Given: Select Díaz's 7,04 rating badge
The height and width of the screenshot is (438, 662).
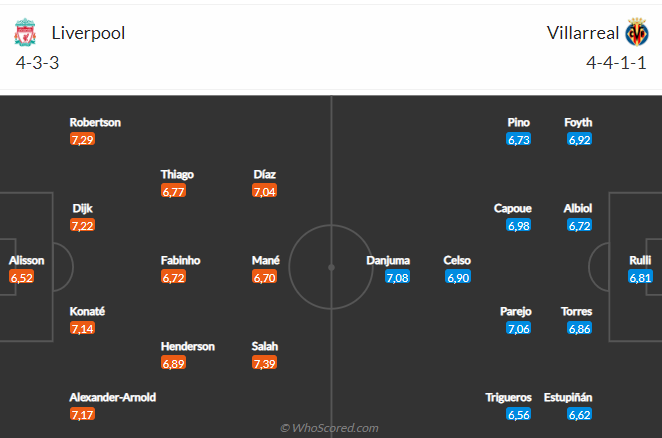Looking at the screenshot, I should [265, 190].
